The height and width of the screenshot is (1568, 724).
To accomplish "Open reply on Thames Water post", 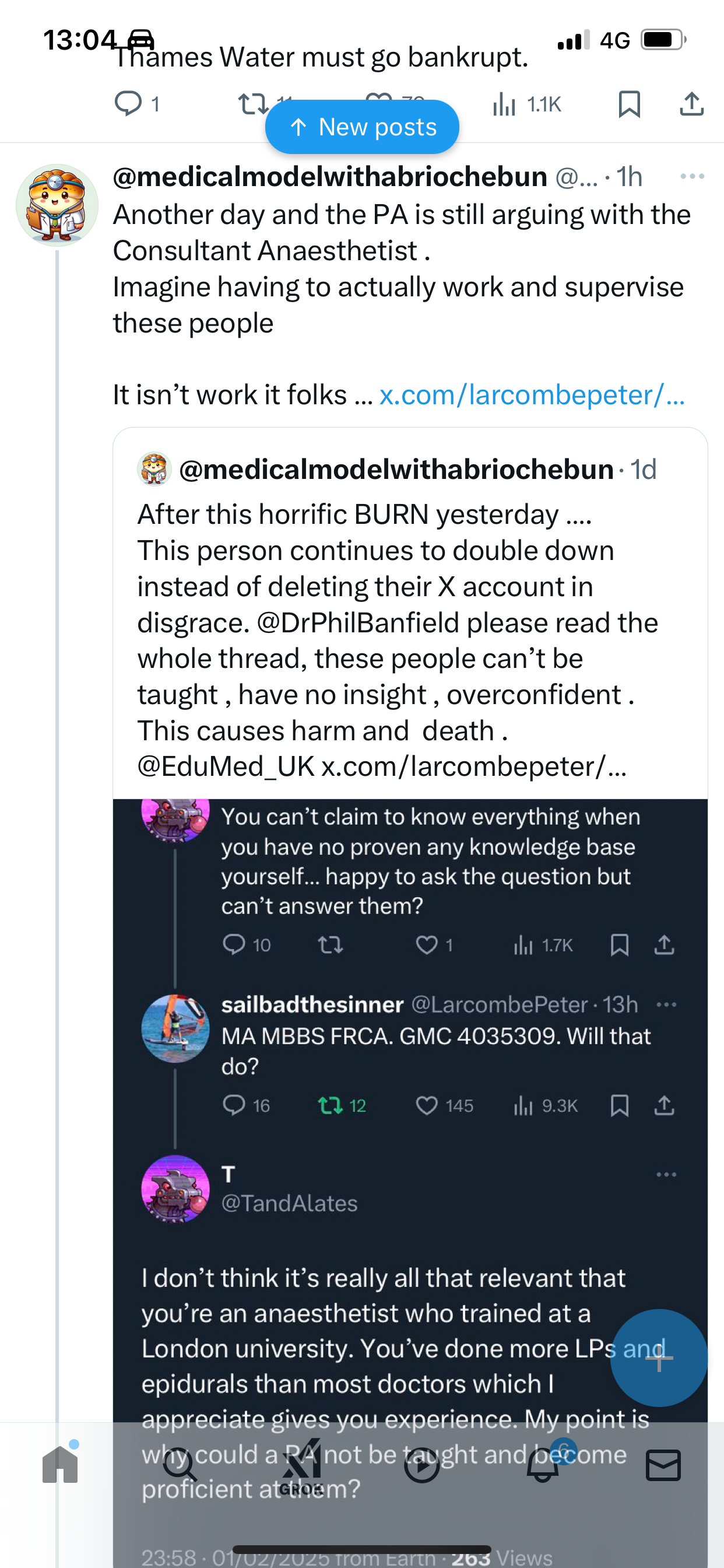I will tap(137, 103).
